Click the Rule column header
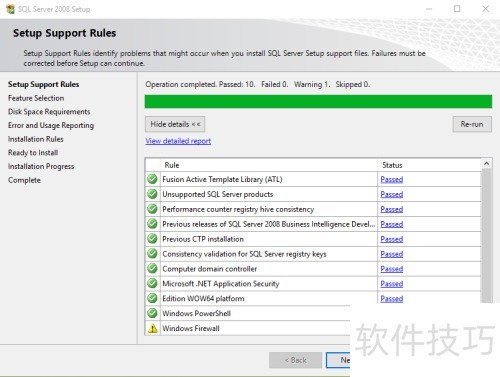Viewport: 500px width, 377px height. [x=269, y=165]
